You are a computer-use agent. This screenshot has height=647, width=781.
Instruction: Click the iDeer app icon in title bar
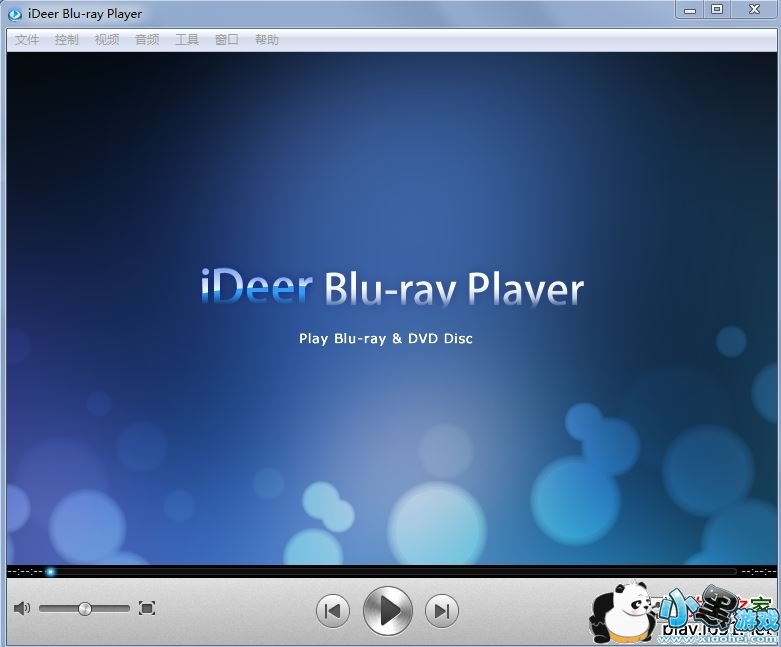(x=15, y=14)
